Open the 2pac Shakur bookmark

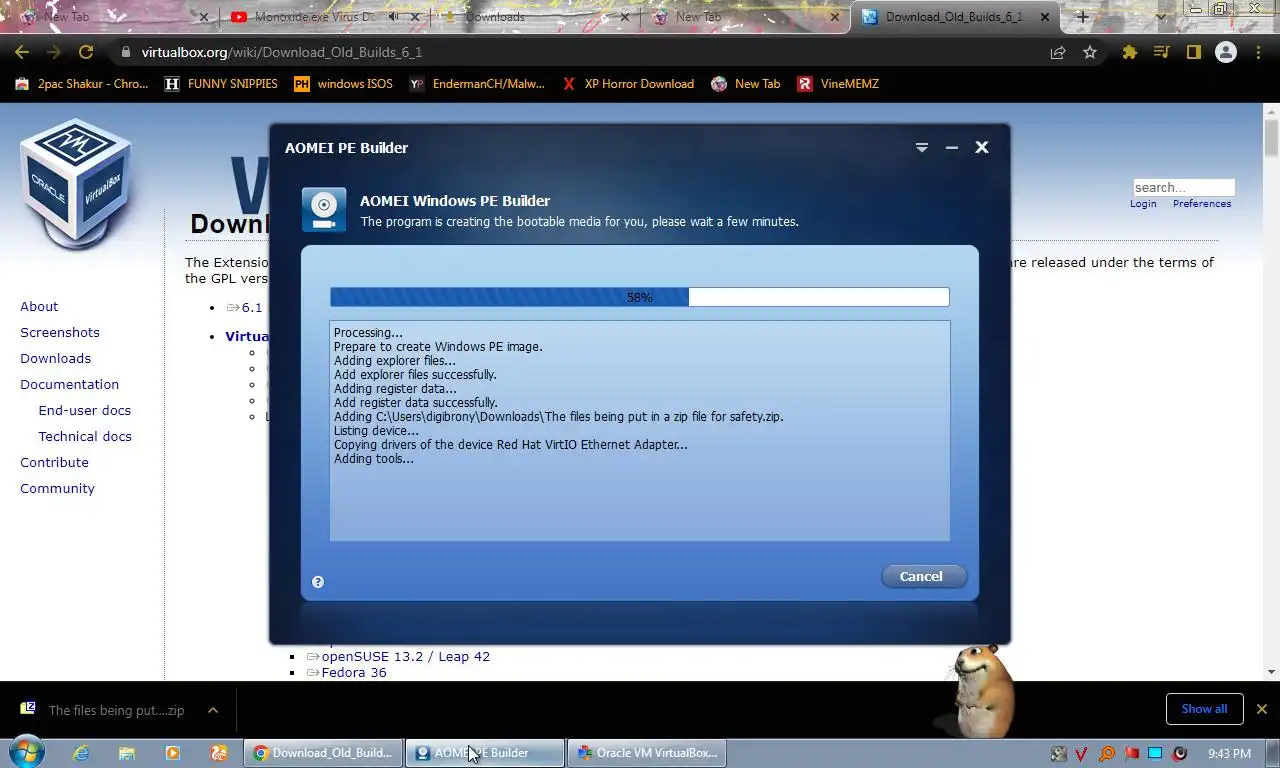(x=81, y=84)
